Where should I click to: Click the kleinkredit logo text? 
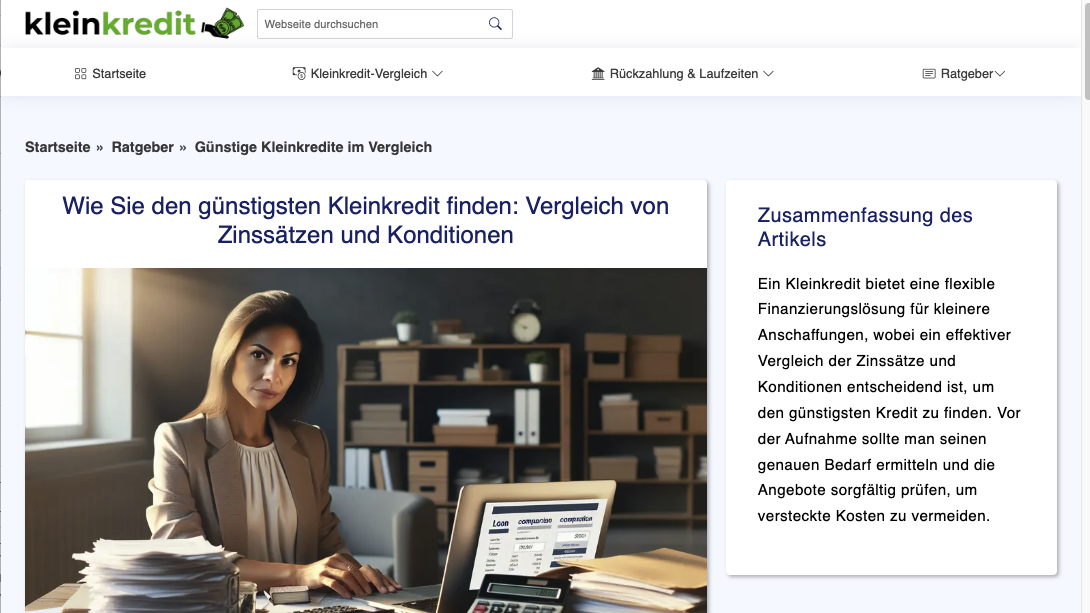(110, 23)
